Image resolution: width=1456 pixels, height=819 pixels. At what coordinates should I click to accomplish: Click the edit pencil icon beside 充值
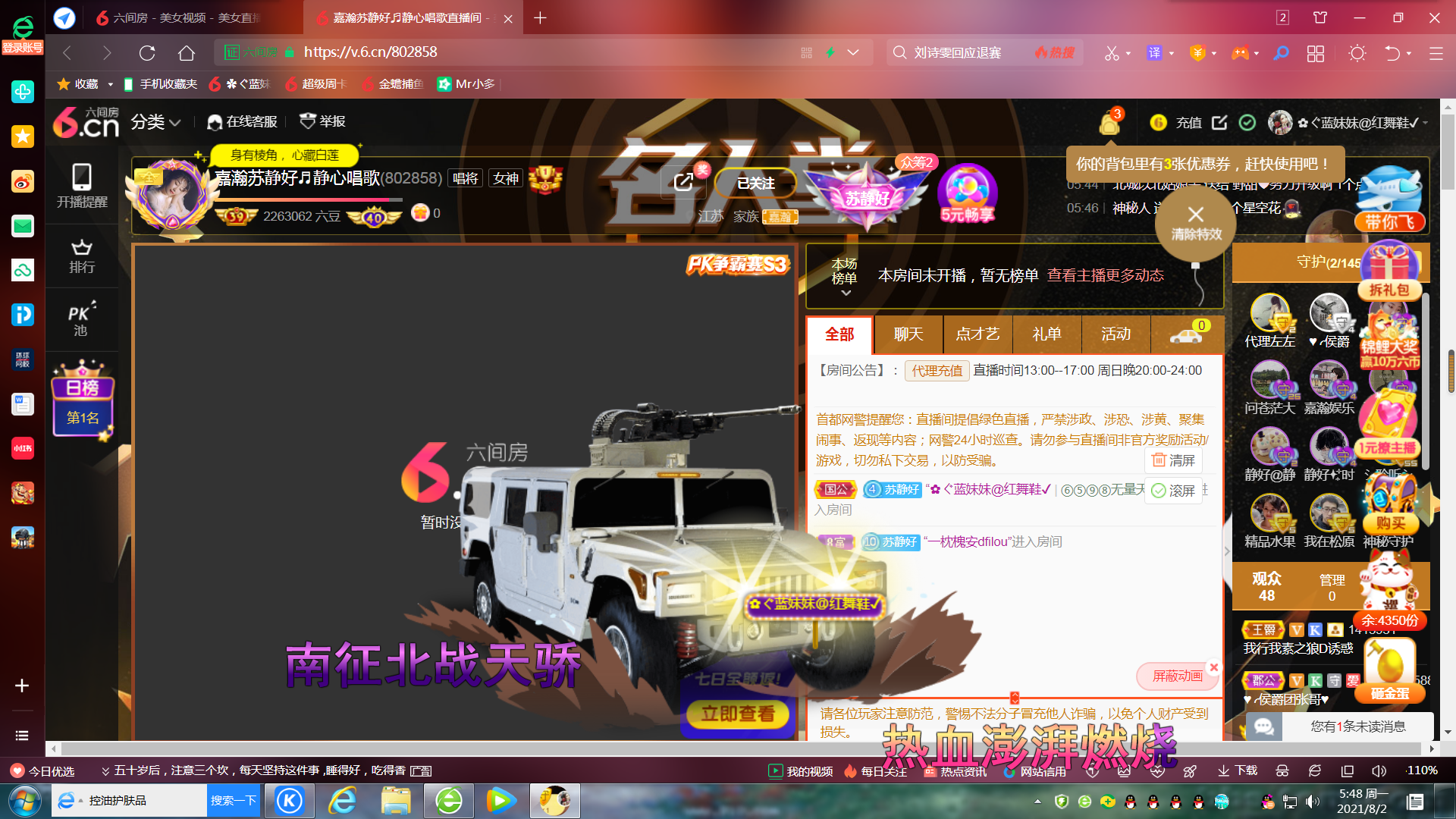1219,122
